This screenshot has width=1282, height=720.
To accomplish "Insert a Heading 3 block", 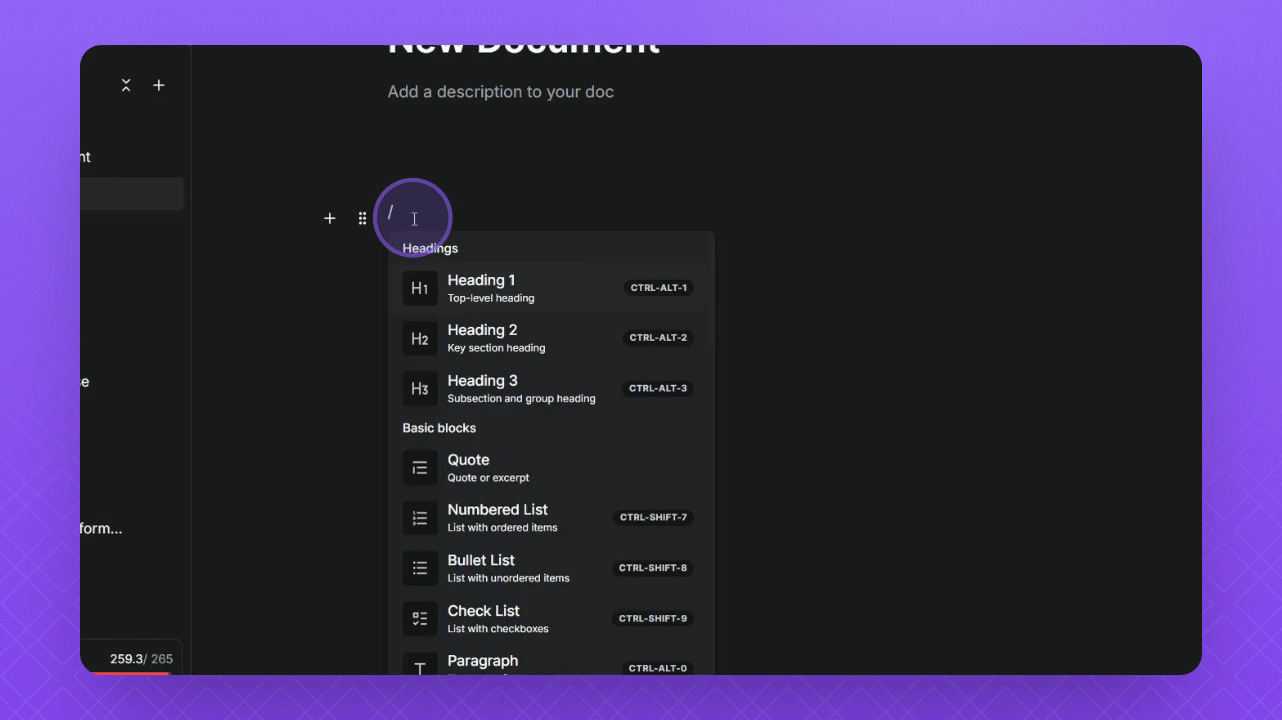I will click(x=548, y=388).
